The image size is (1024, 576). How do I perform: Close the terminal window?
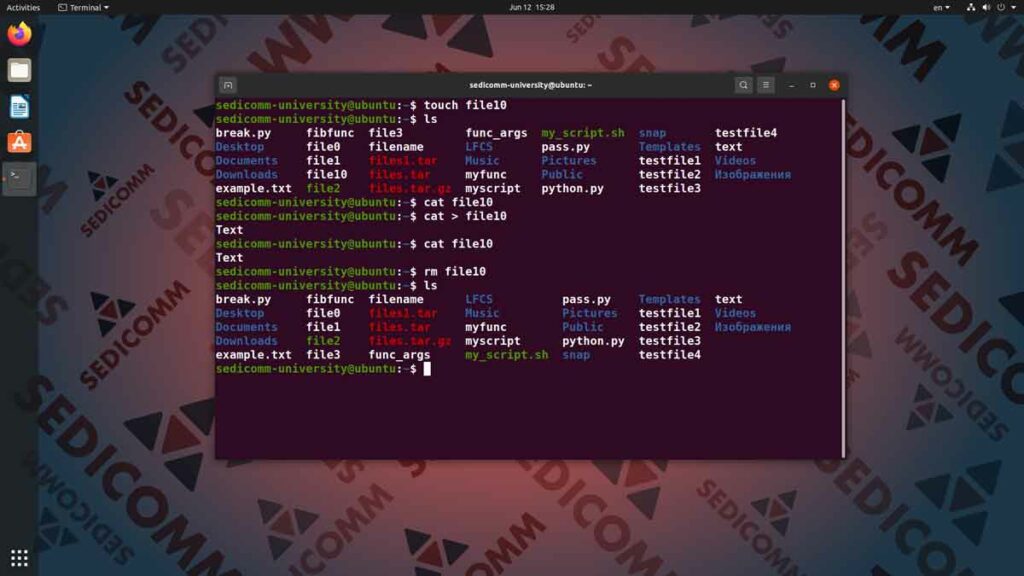pos(834,85)
